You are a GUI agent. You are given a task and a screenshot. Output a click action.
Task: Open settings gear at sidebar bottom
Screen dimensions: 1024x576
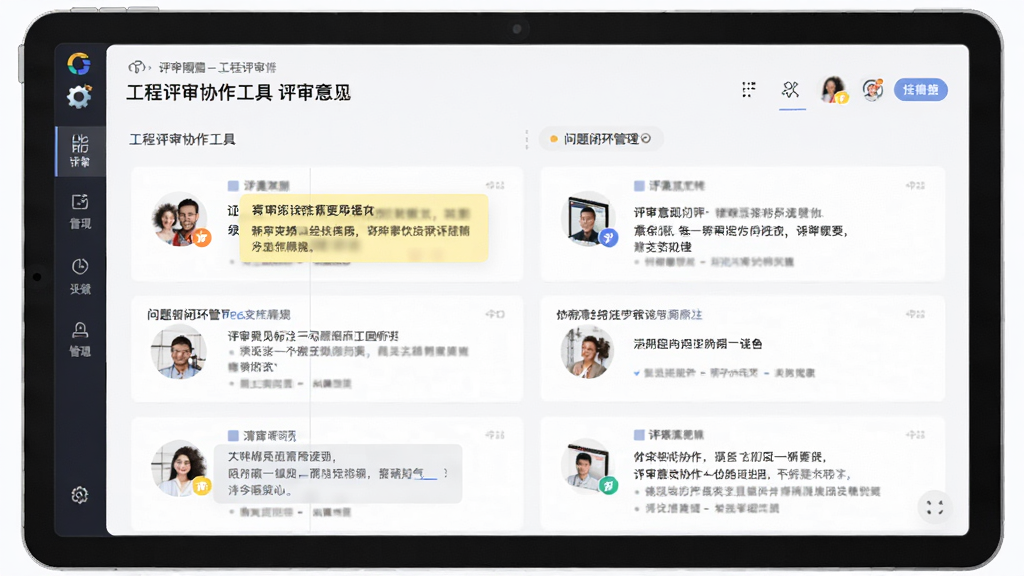80,495
